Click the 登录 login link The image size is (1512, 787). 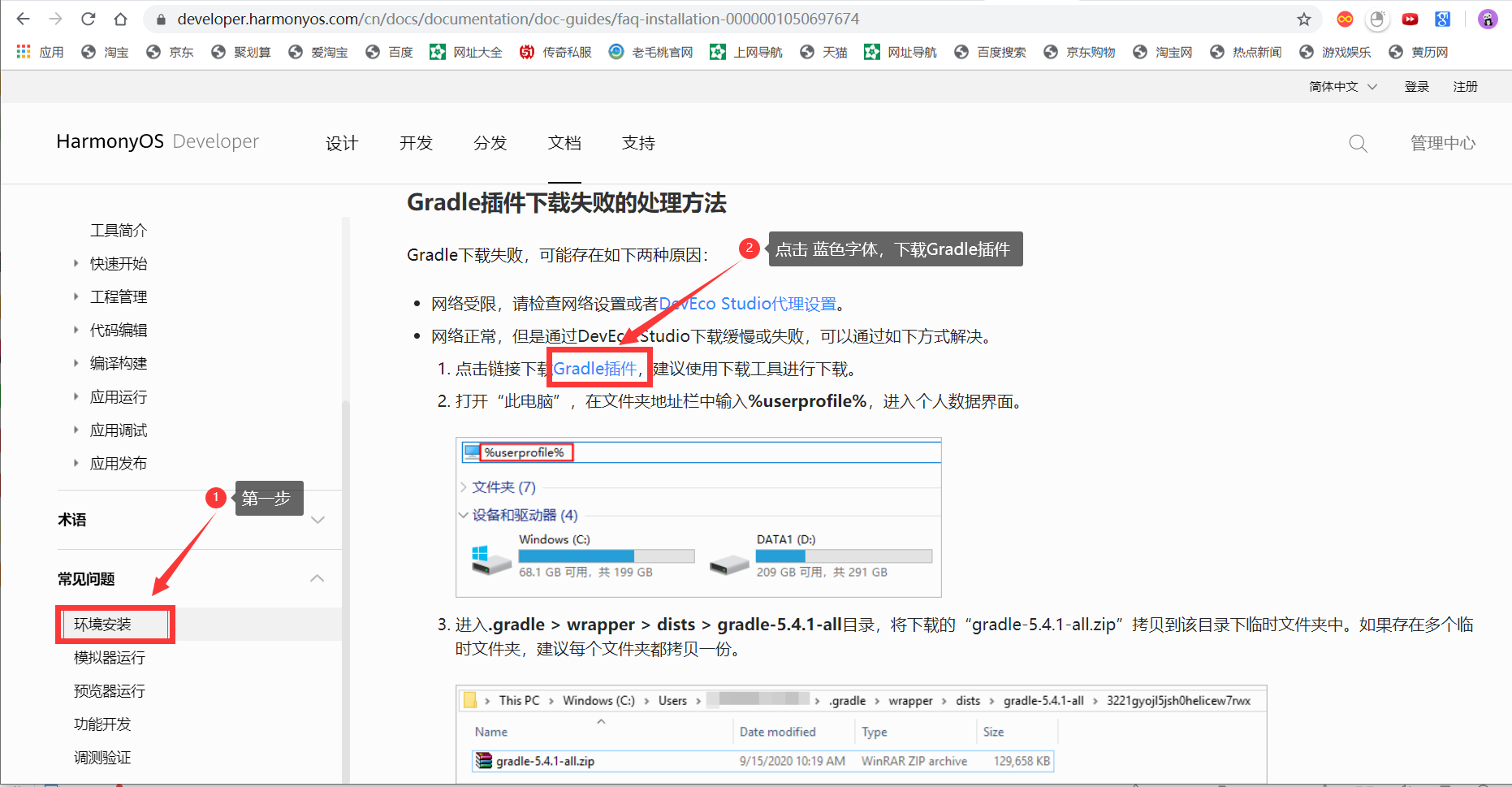pyautogui.click(x=1417, y=86)
